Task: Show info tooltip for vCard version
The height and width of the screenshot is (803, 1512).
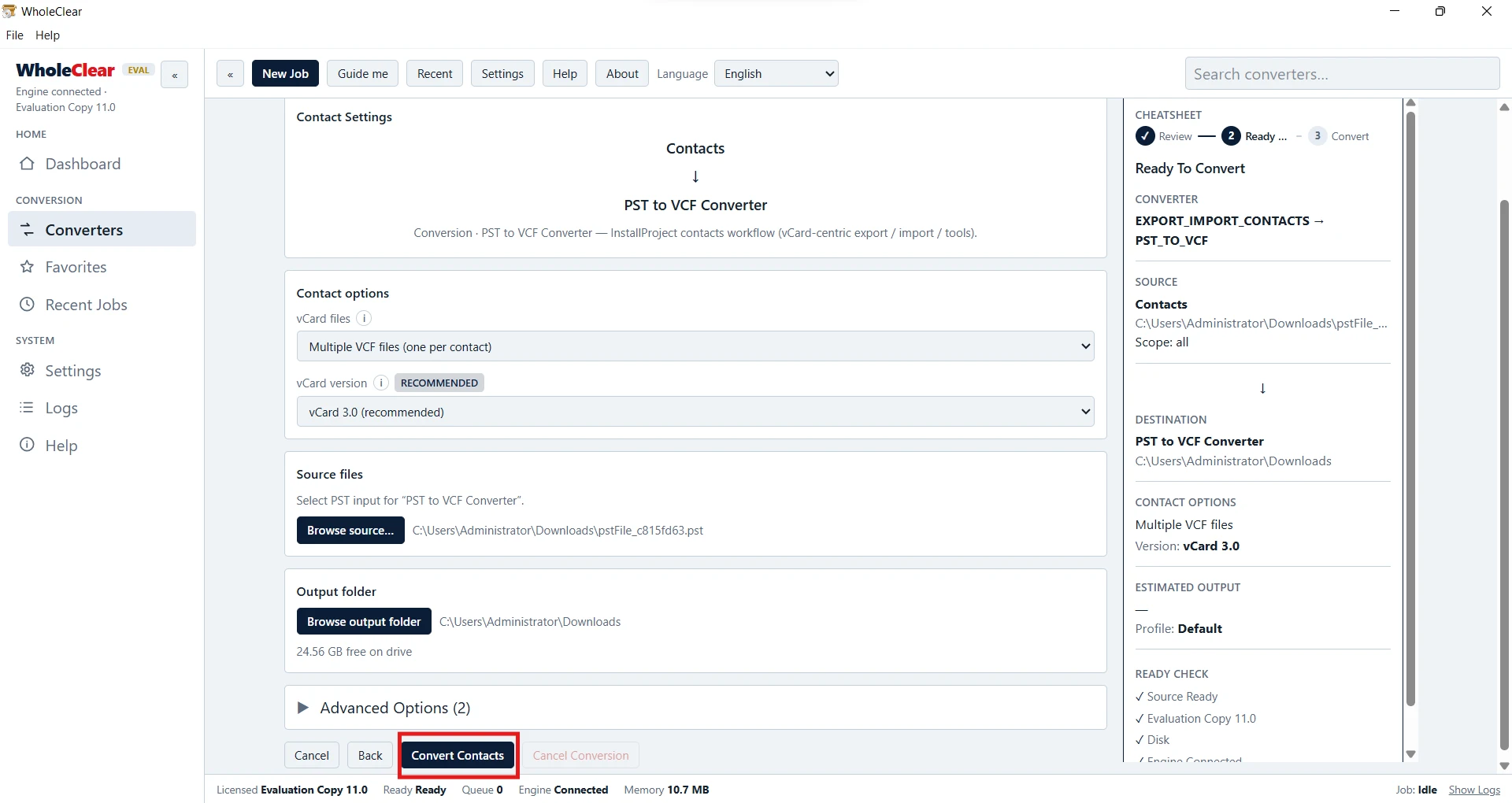Action: click(x=381, y=383)
